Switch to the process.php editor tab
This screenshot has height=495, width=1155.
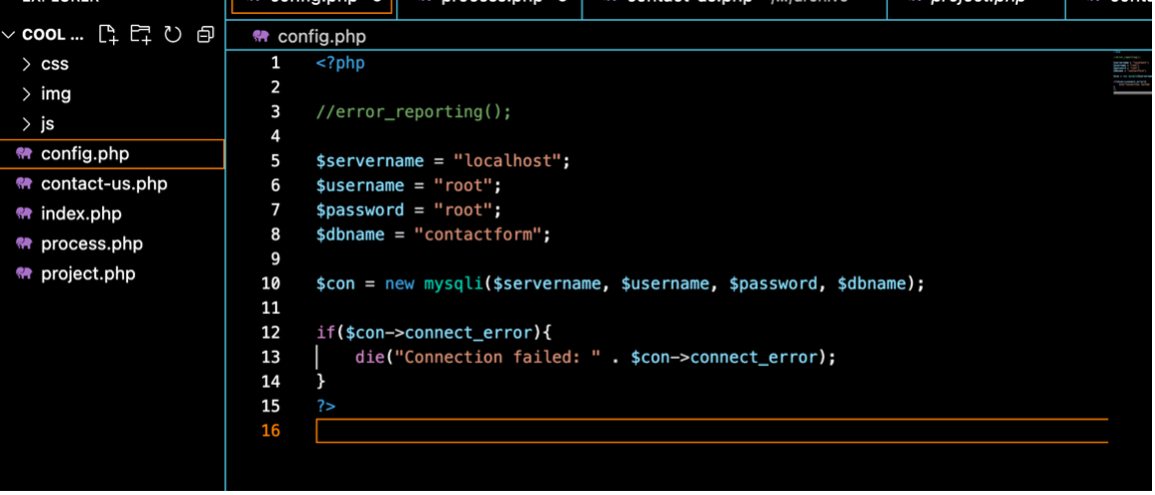pos(489,4)
